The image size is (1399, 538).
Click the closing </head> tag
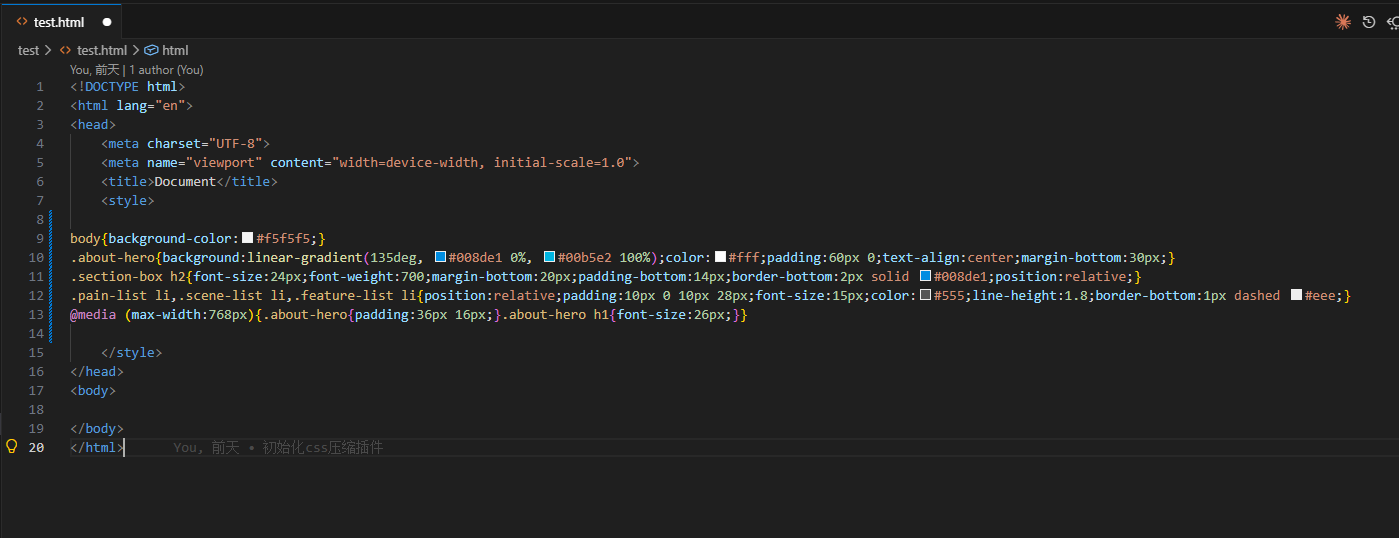[97, 371]
